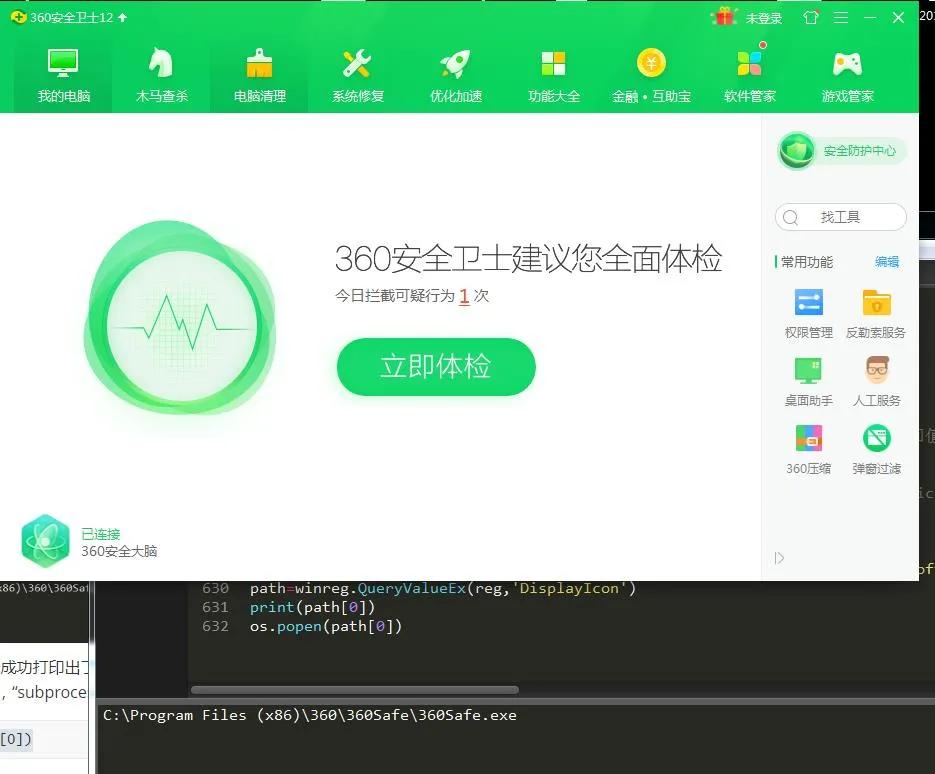Open 弹窗过滤 popup filter
This screenshot has height=774, width=935.
coord(875,447)
